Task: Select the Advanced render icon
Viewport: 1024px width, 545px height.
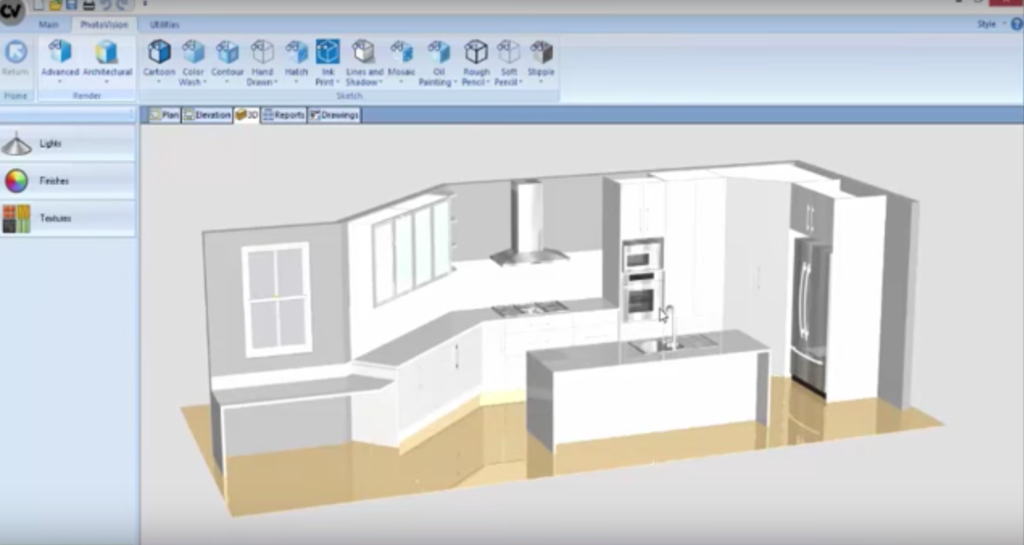Action: pos(60,52)
